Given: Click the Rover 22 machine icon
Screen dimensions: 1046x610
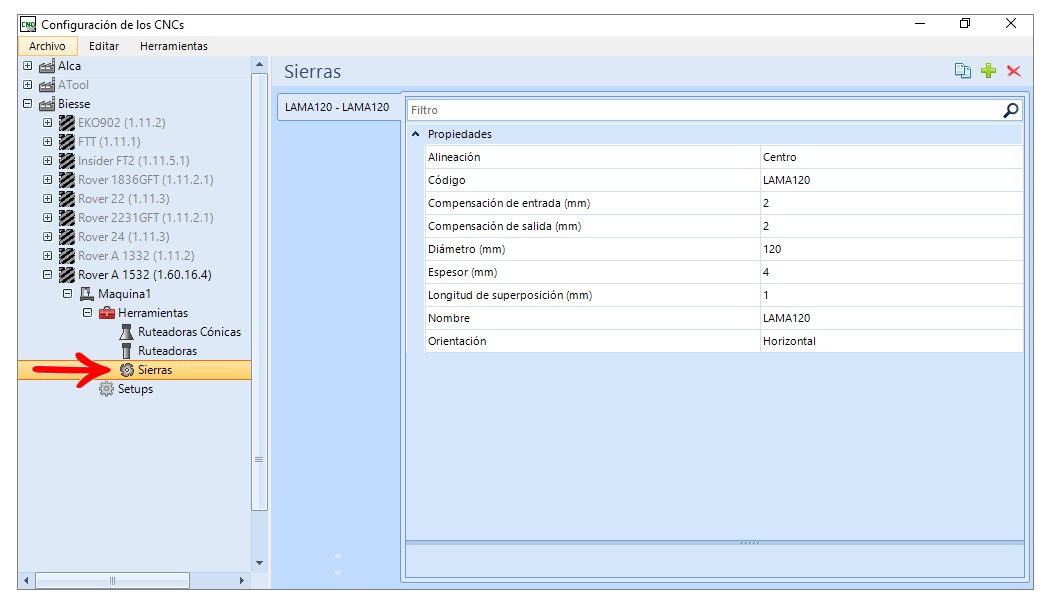Looking at the screenshot, I should pos(67,199).
